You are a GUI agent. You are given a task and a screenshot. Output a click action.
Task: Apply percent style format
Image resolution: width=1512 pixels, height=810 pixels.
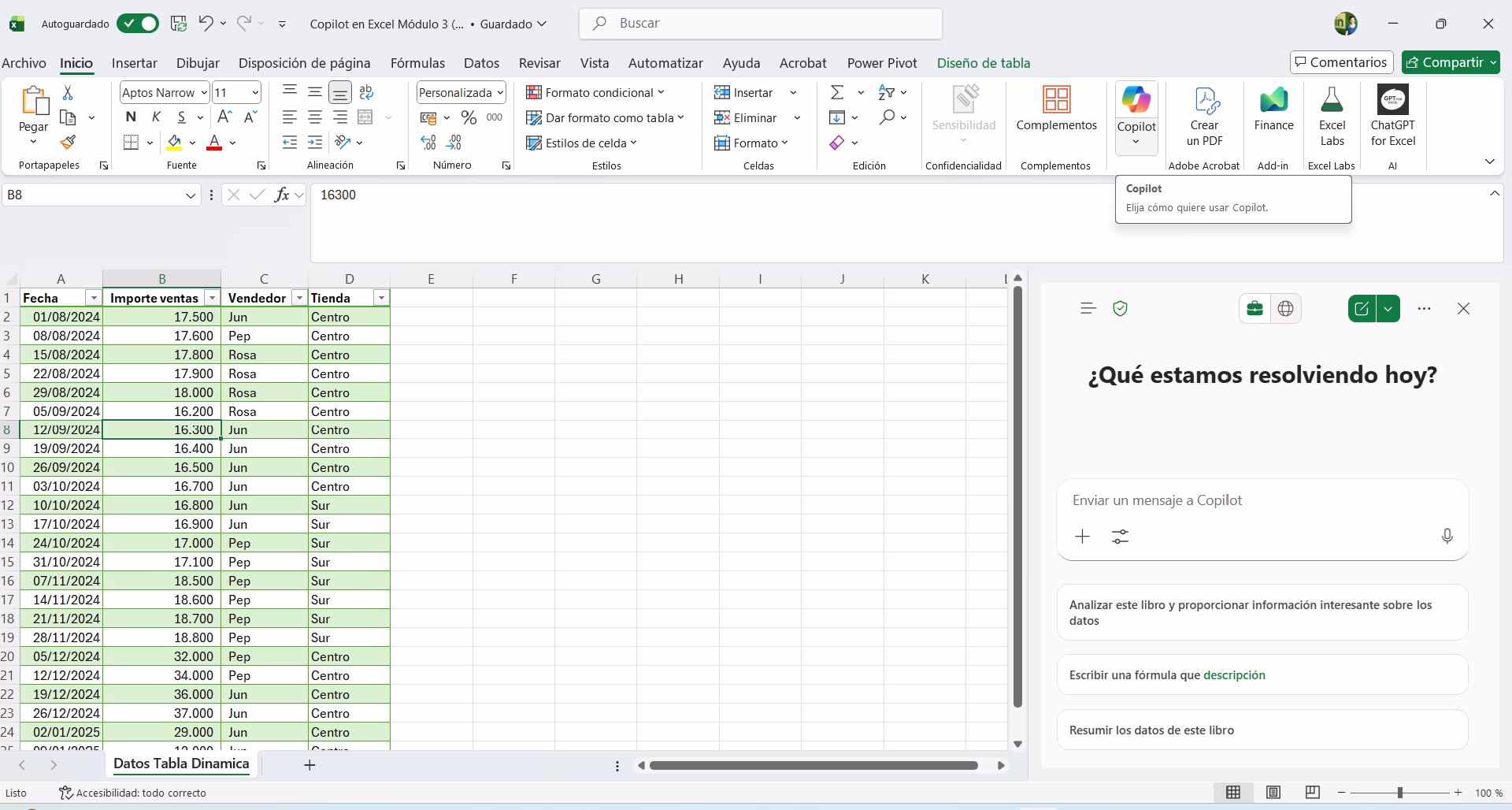click(x=469, y=117)
